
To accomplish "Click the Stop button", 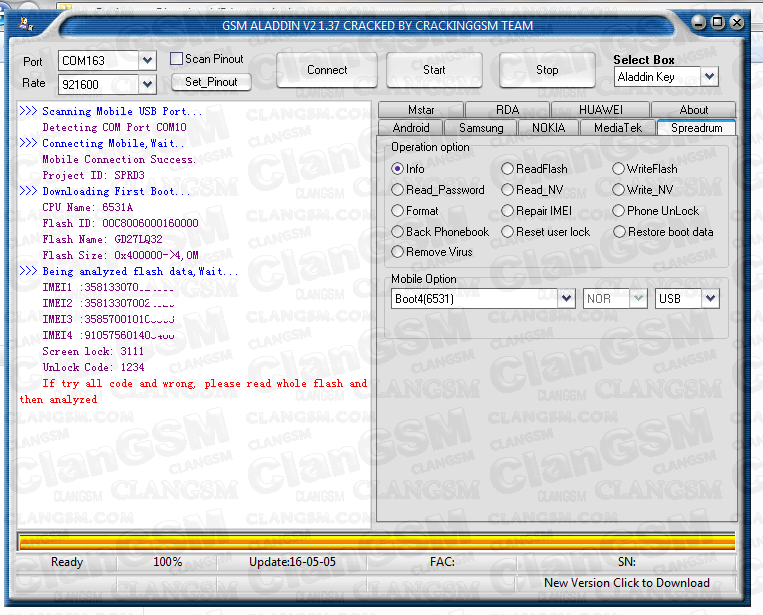I will click(x=547, y=70).
